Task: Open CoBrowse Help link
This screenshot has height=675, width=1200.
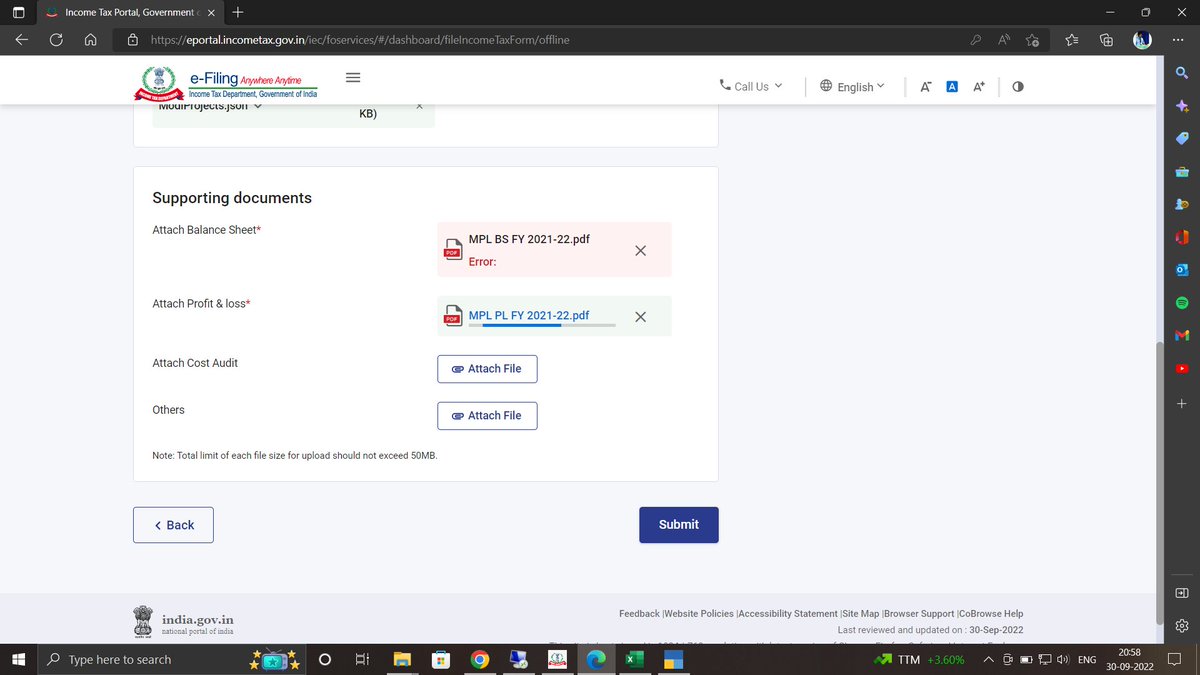Action: coord(991,614)
